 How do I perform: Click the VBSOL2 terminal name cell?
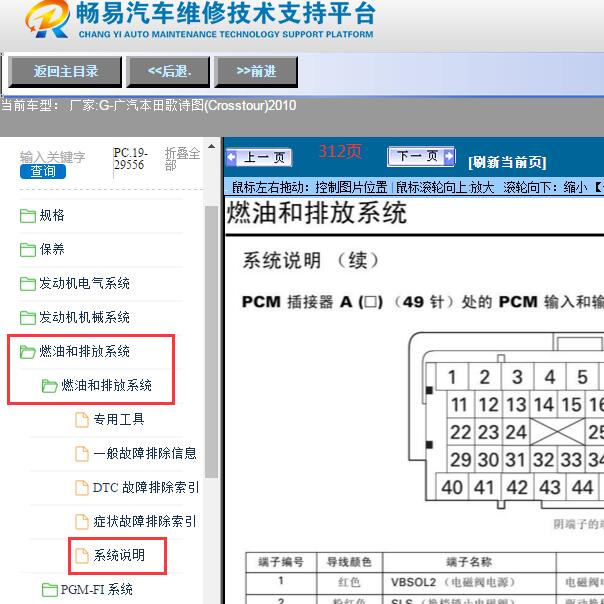point(469,582)
